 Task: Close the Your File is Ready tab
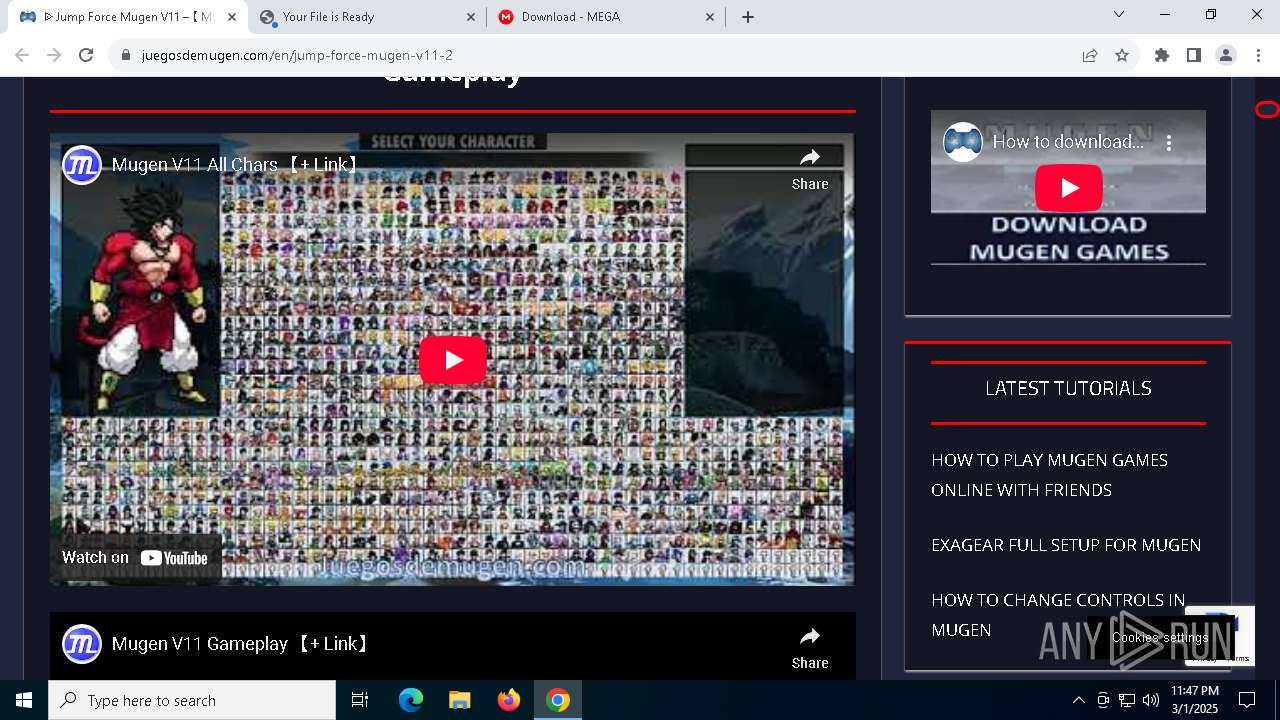472,17
